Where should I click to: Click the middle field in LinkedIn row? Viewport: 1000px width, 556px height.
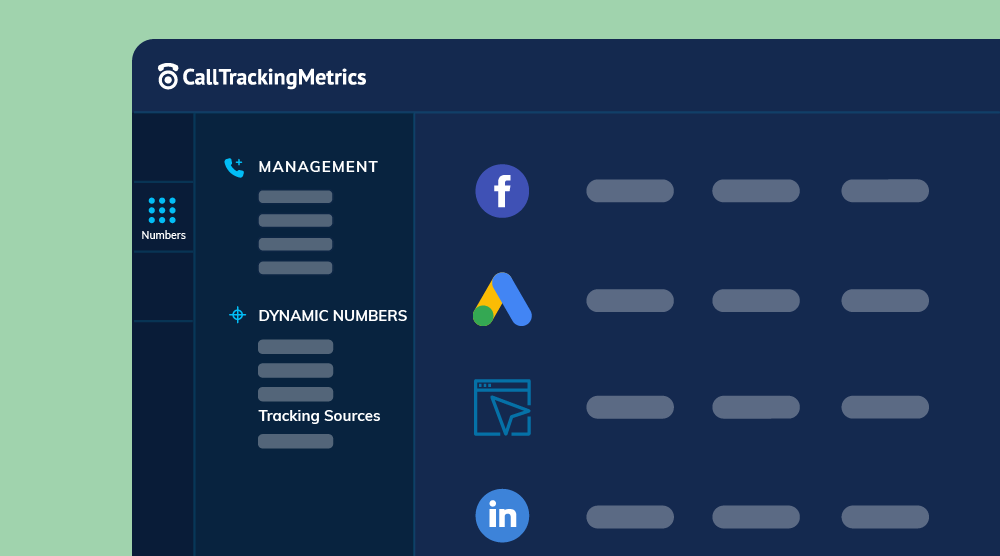756,516
